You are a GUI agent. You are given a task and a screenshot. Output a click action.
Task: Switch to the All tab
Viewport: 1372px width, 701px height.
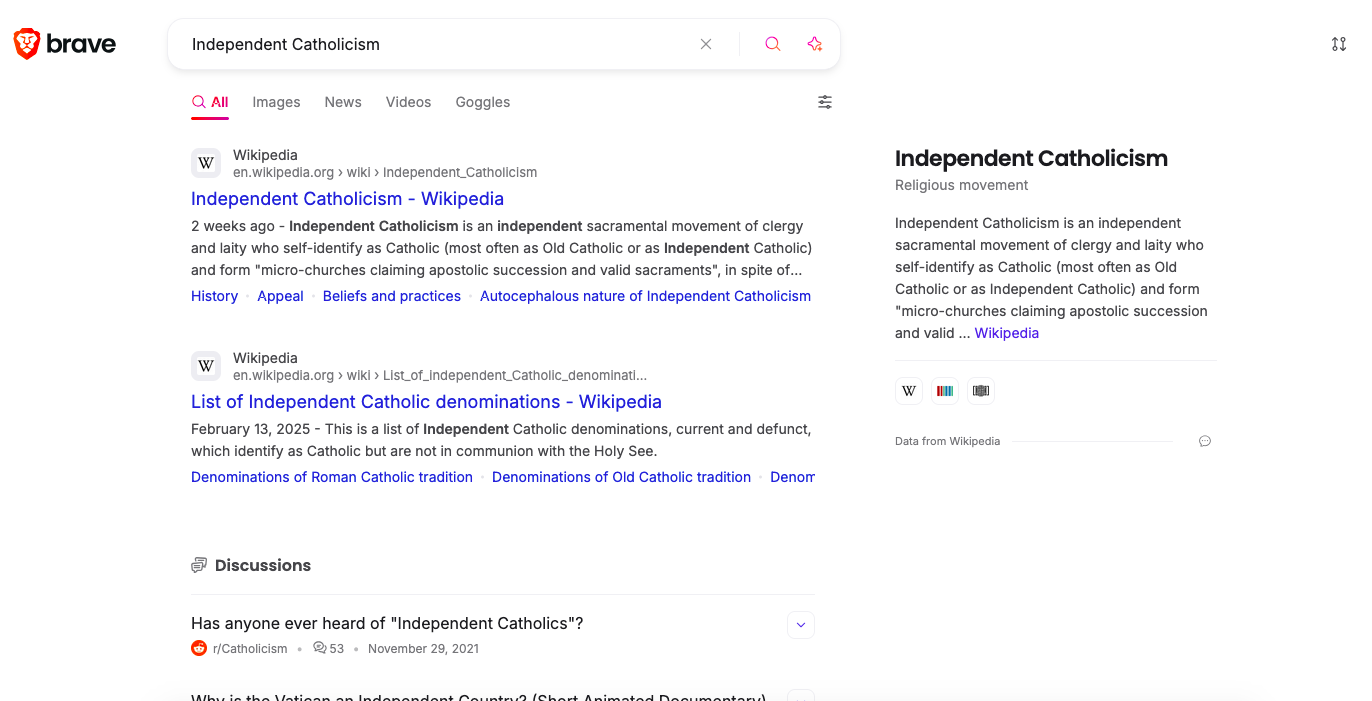coord(210,102)
